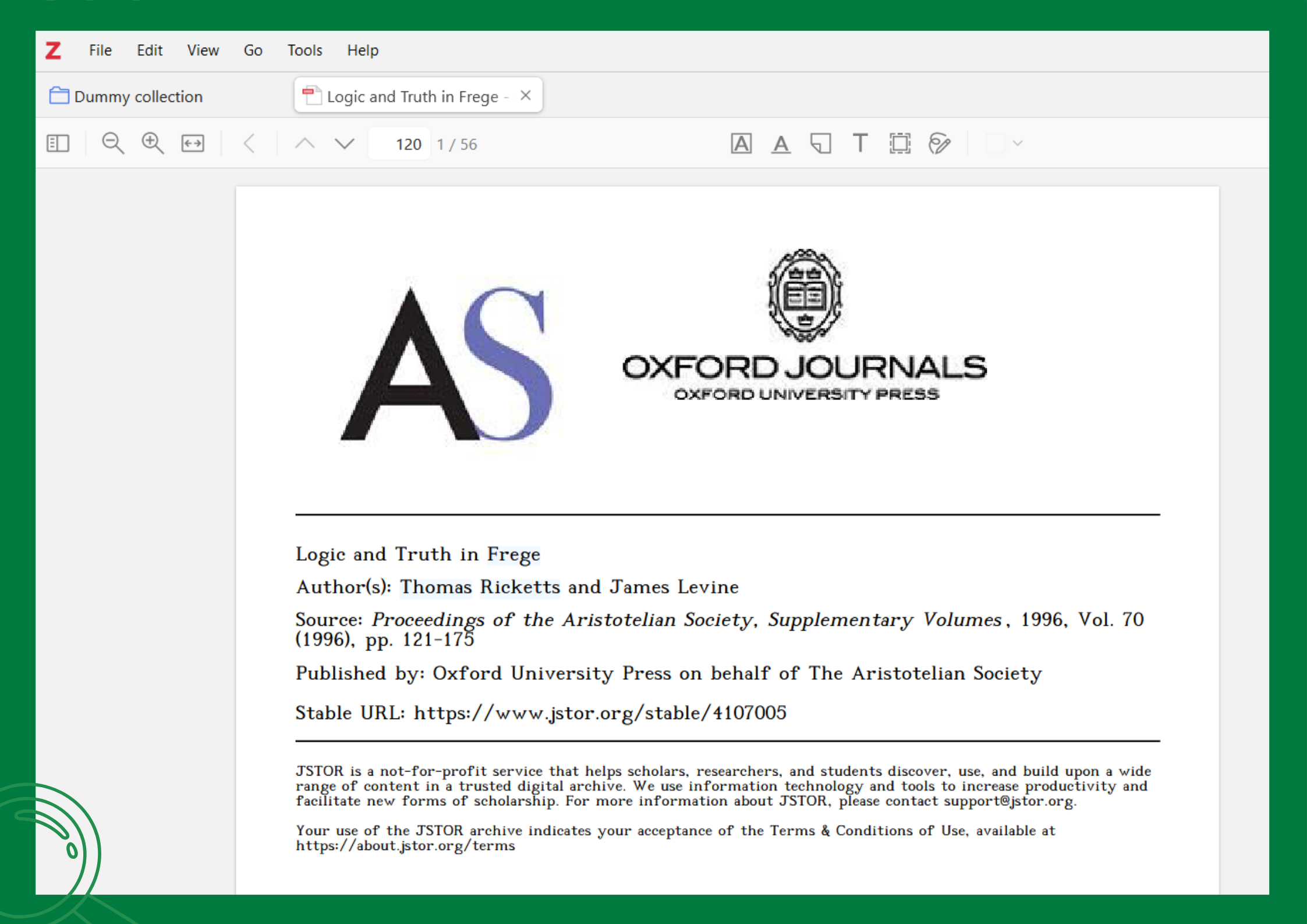The image size is (1307, 924).
Task: Open the Tools menu
Action: (304, 51)
